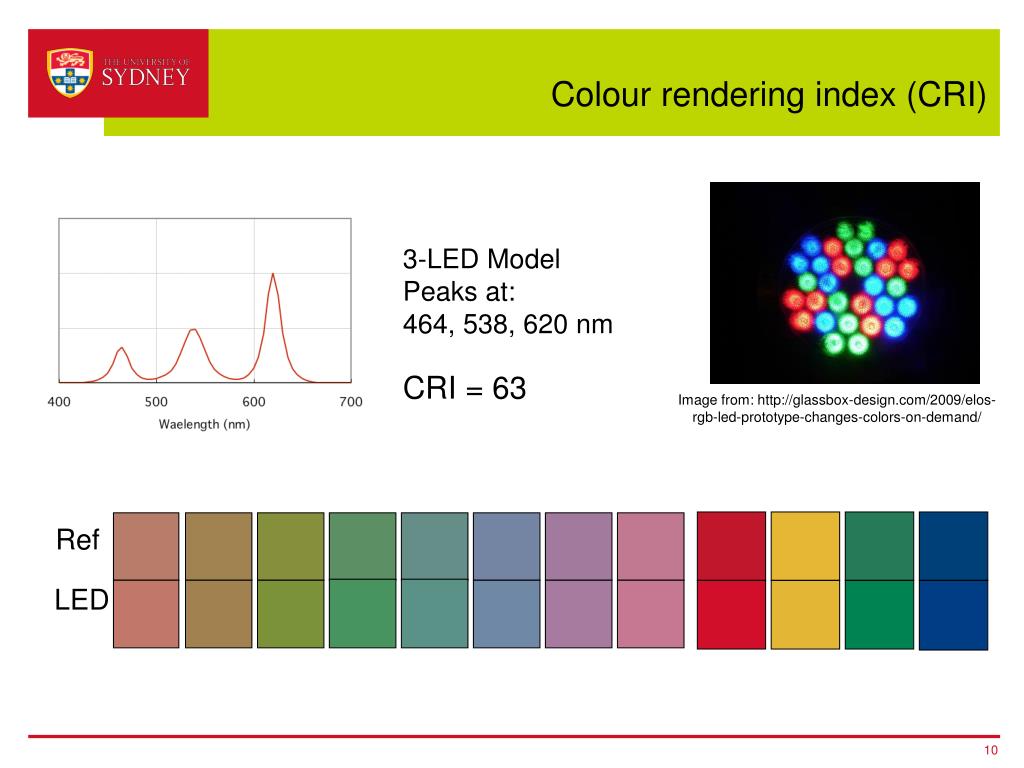1024x768 pixels.
Task: Pick the Ref row saturated red swatch
Action: (731, 546)
